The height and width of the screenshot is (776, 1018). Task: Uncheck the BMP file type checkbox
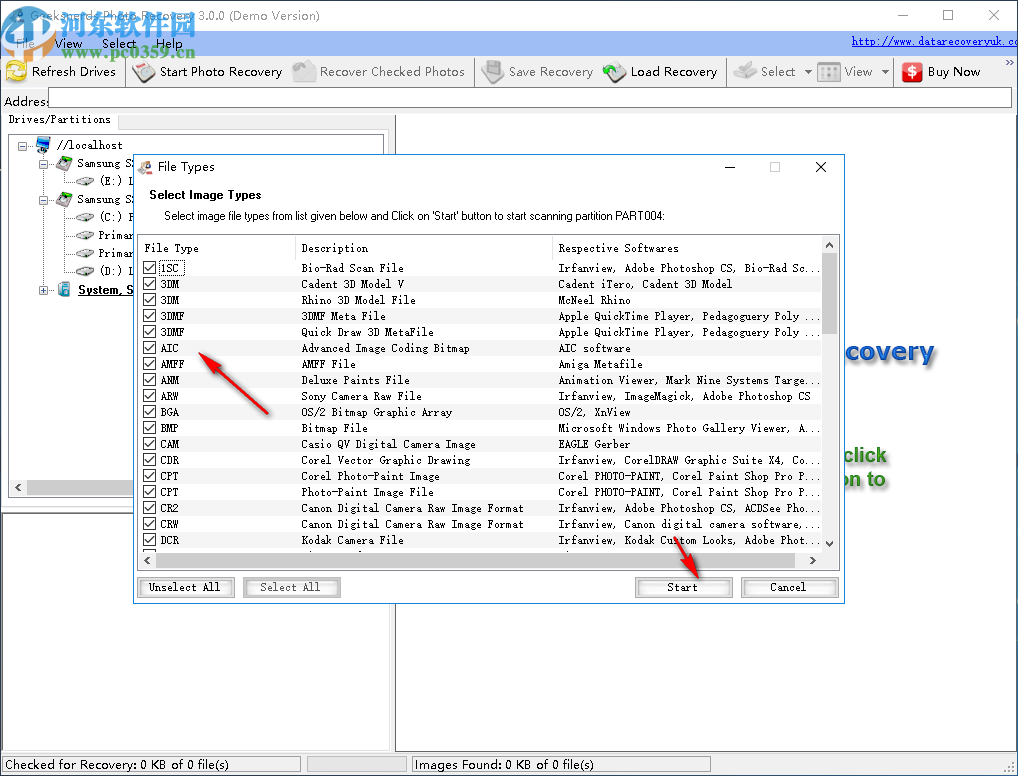click(x=150, y=428)
